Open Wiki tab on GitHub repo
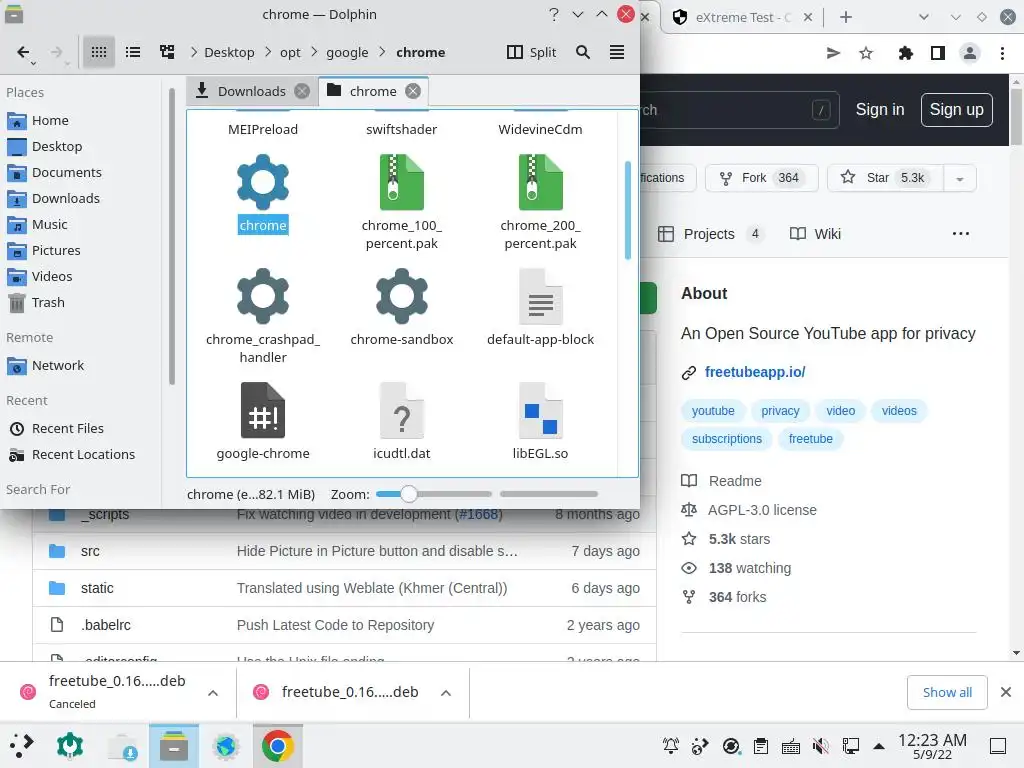The image size is (1024, 768). click(x=815, y=234)
